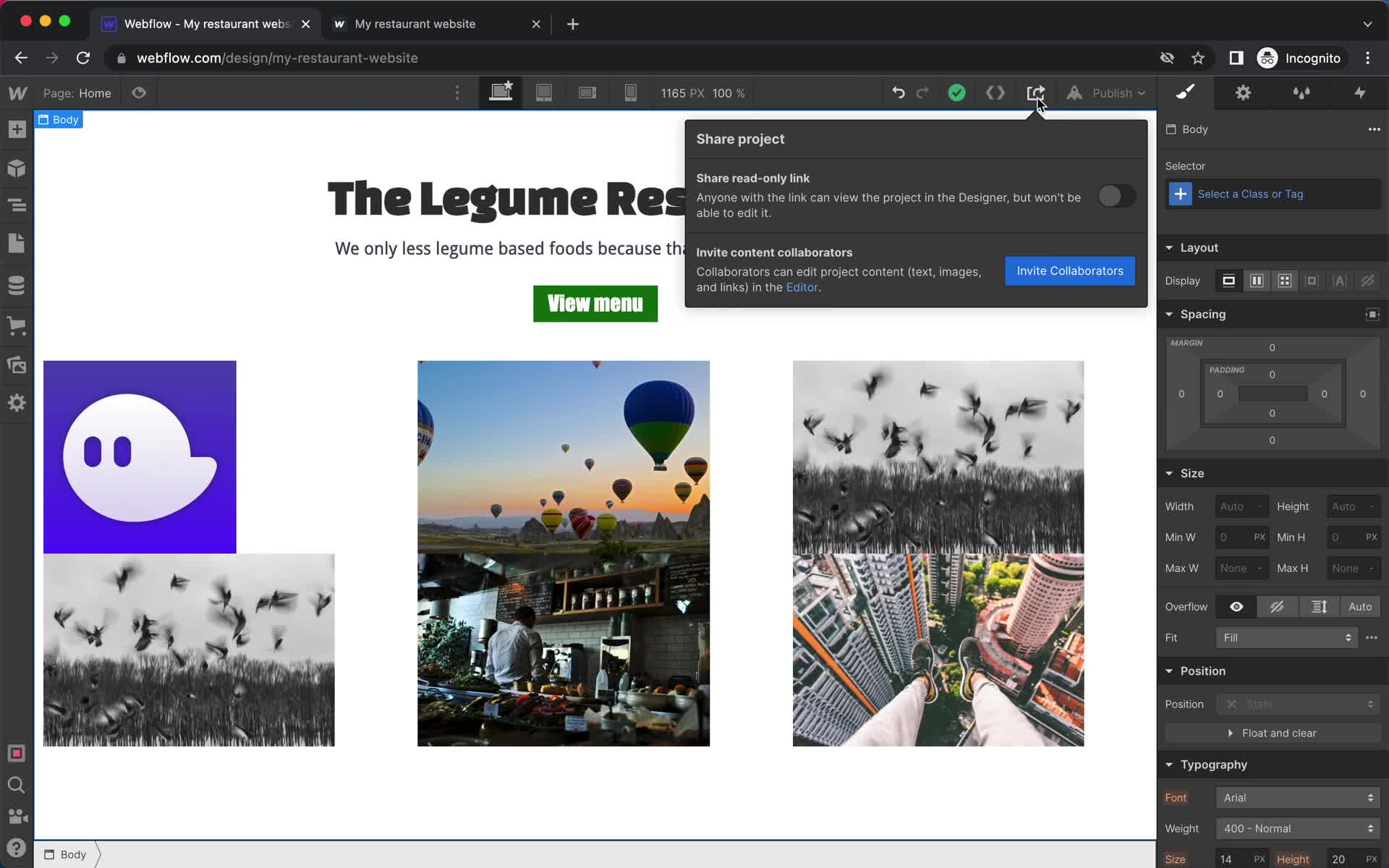
Task: Set display to None
Action: [x=1367, y=281]
